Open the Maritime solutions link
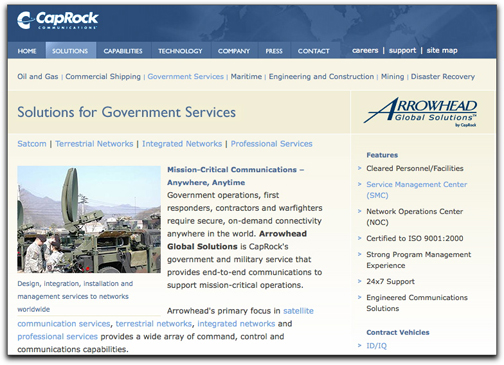504x365 pixels. coord(246,76)
